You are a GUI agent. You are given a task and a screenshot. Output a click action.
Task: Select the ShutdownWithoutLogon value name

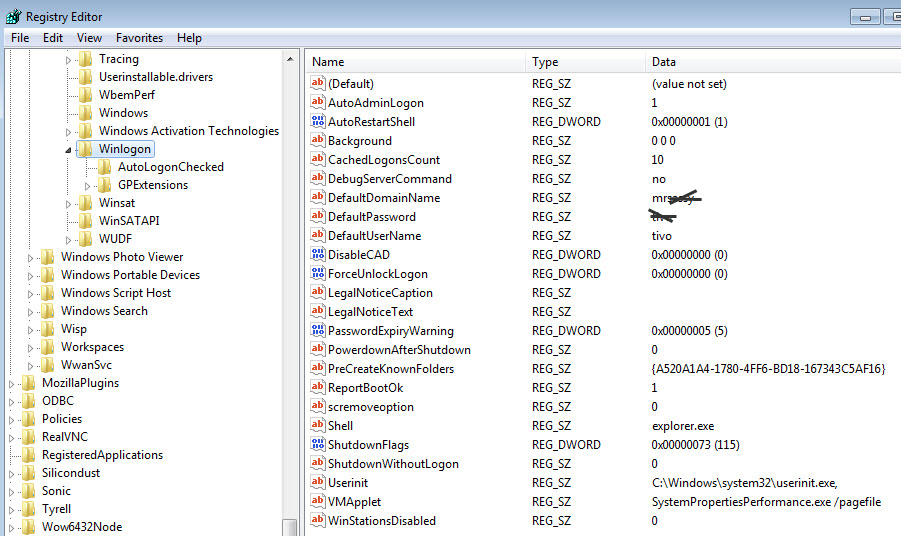[x=393, y=464]
